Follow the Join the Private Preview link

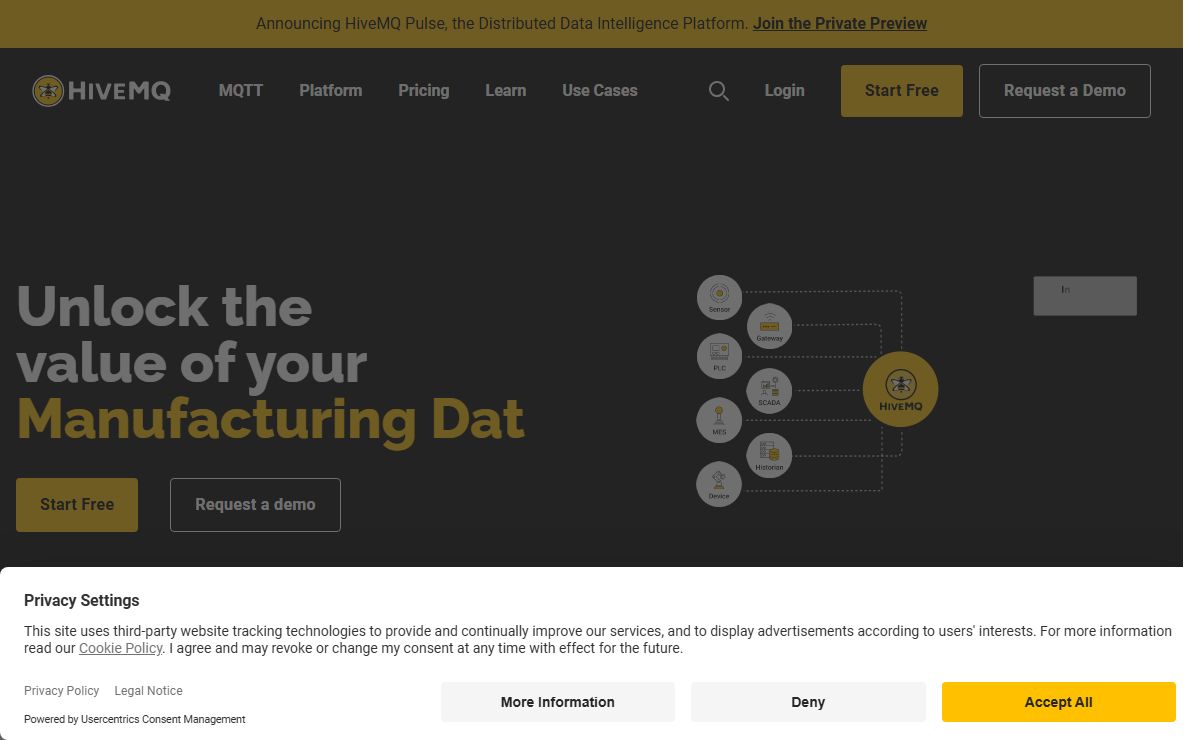coord(840,23)
